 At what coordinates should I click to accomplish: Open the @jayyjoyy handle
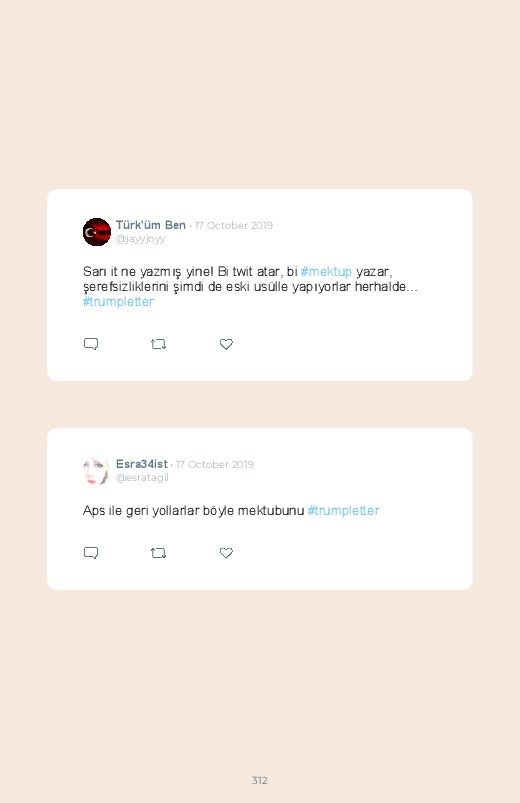[x=140, y=239]
